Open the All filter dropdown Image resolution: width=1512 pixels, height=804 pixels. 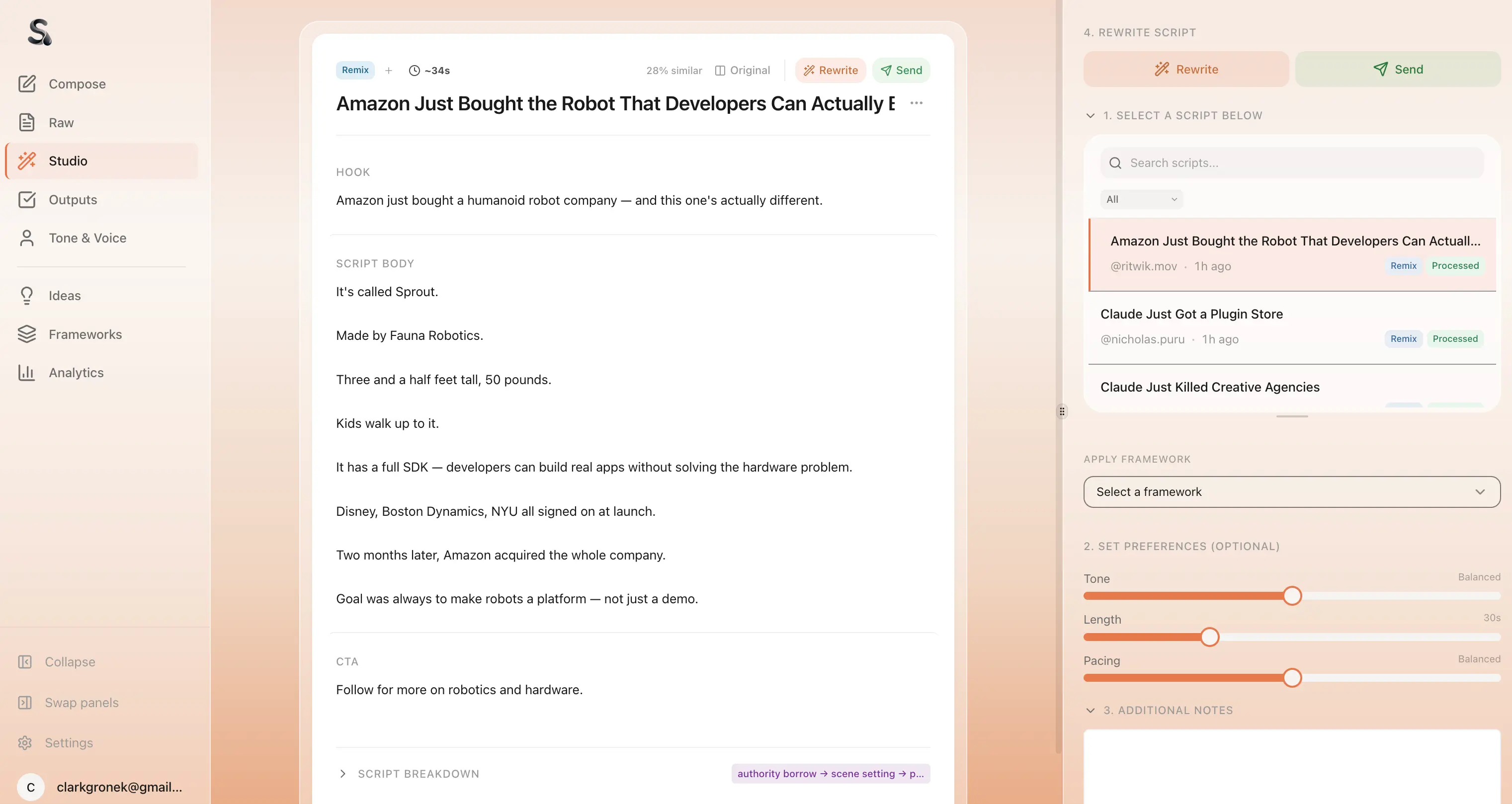[x=1142, y=200]
